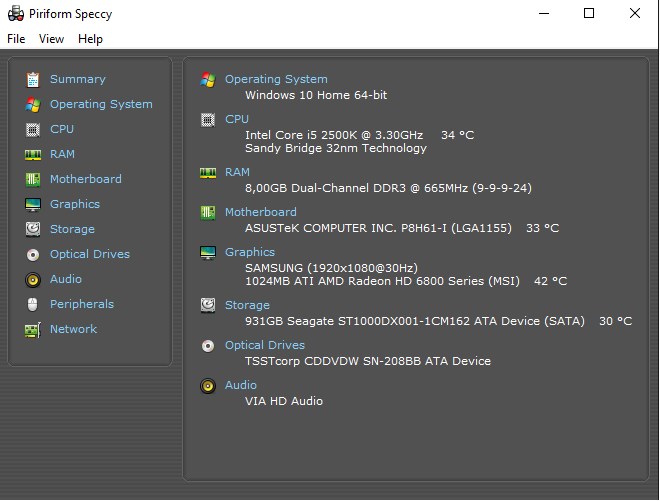Image resolution: width=660 pixels, height=501 pixels.
Task: Open the File menu
Action: point(16,39)
